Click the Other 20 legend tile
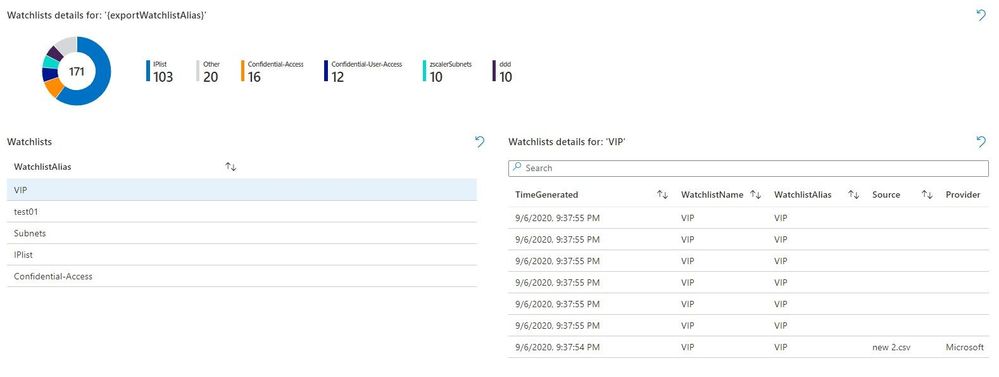 (208, 71)
